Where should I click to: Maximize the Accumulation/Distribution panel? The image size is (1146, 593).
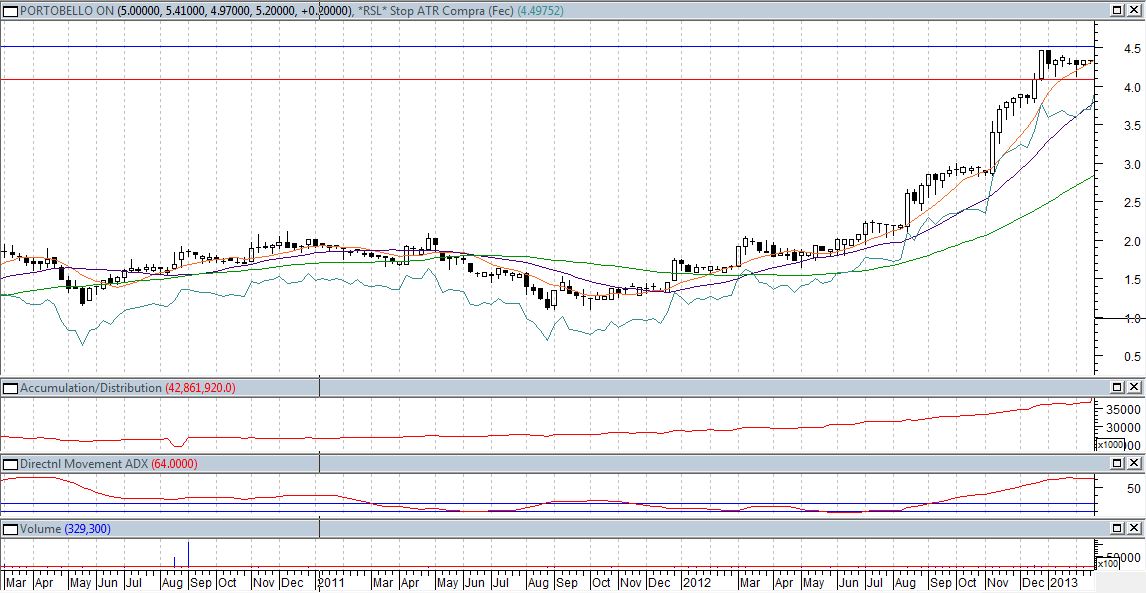pos(1117,387)
